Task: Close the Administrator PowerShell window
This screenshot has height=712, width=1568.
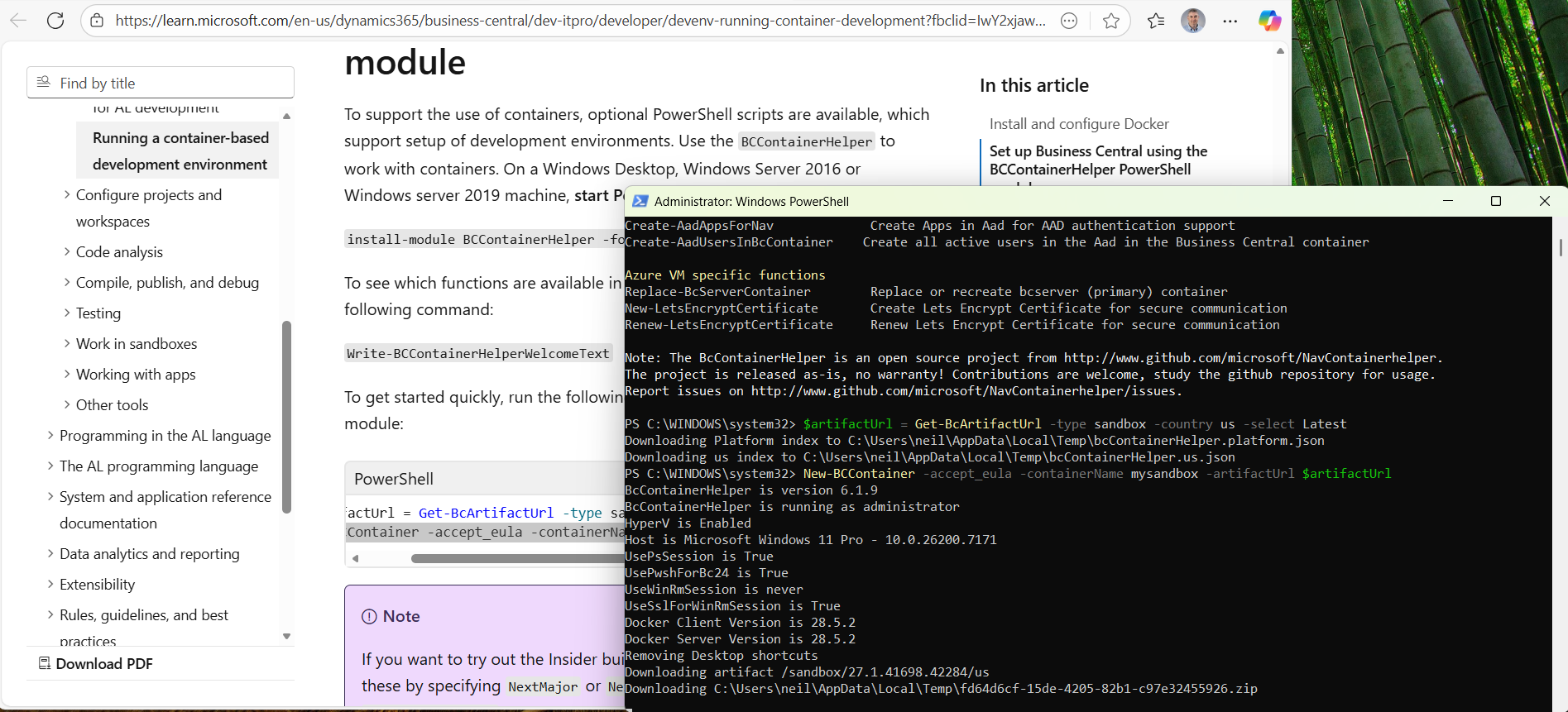Action: pyautogui.click(x=1544, y=201)
